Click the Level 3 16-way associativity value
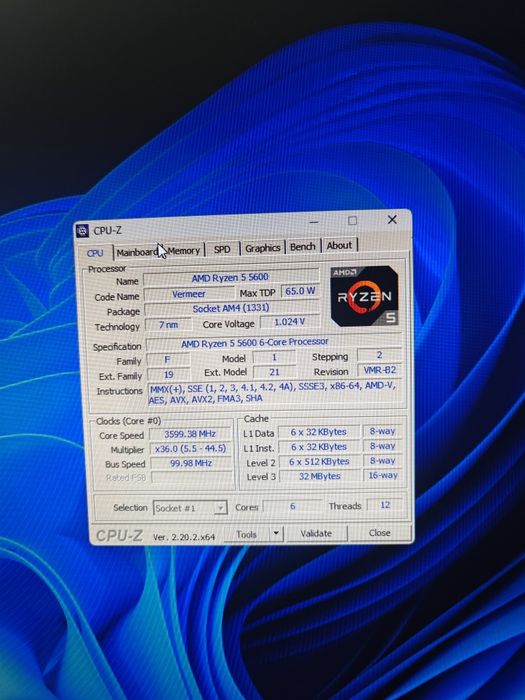The width and height of the screenshot is (525, 700). [x=383, y=475]
